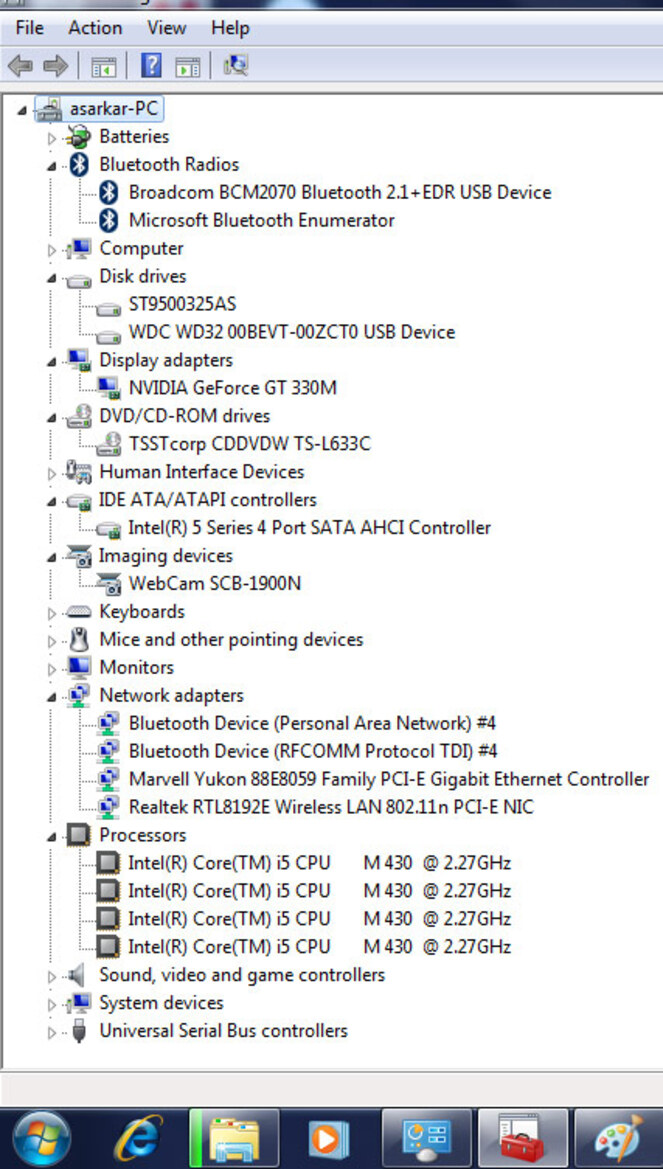663x1169 pixels.
Task: Click the Computer category label
Action: (141, 248)
